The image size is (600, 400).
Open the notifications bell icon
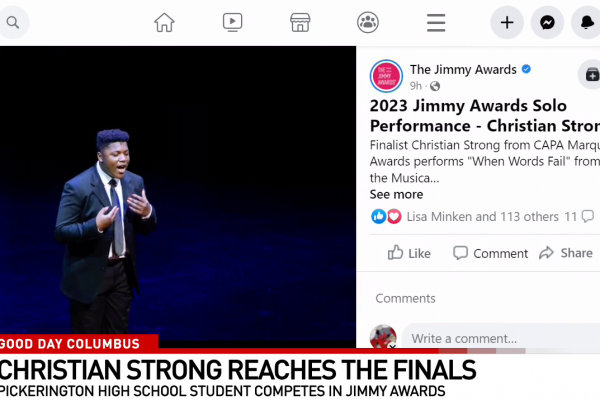tap(587, 23)
